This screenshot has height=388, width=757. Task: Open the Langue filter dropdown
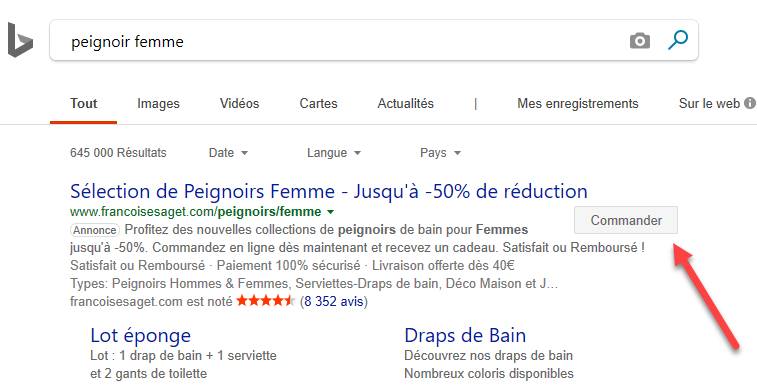334,153
